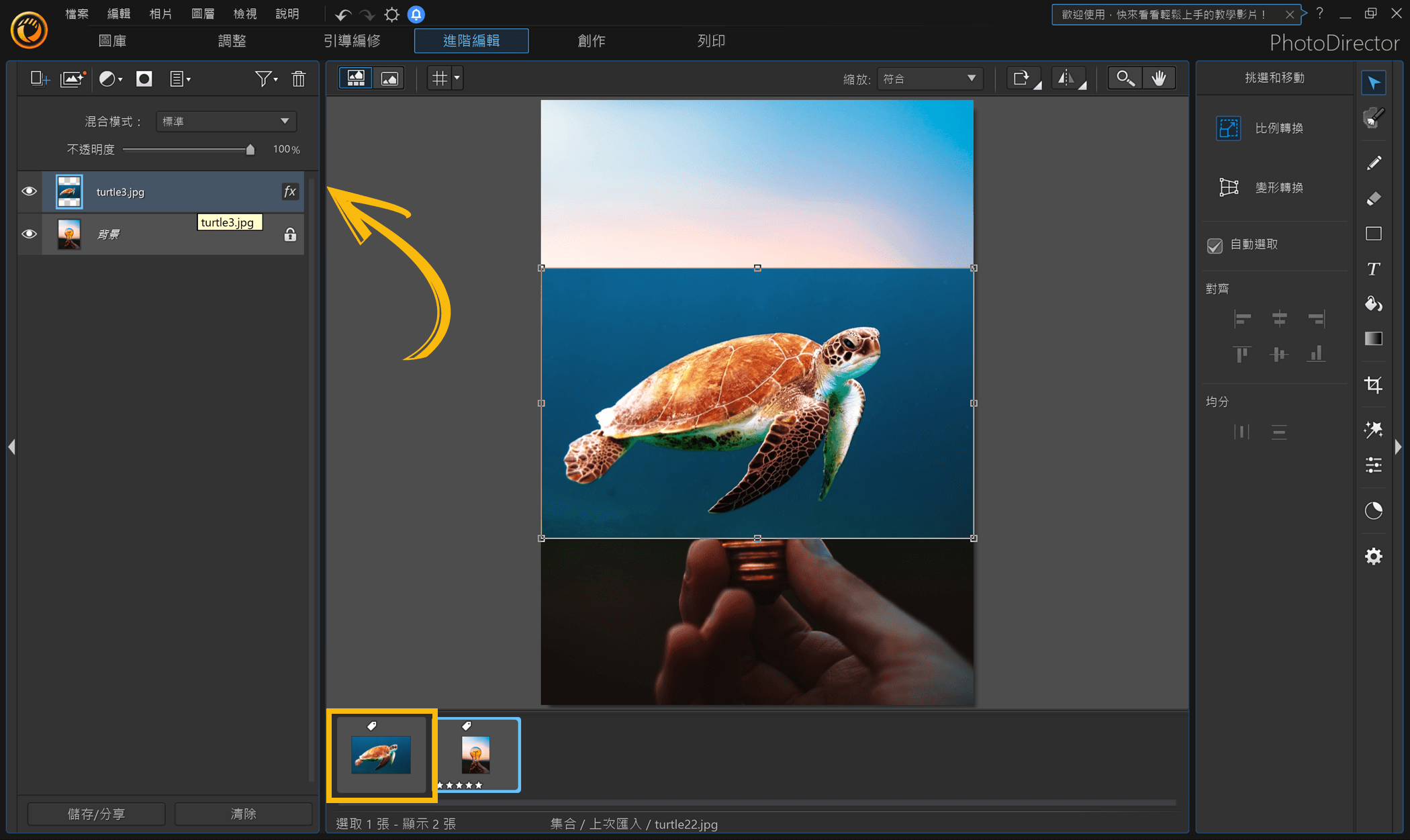
Task: Delete layer with the trash icon
Action: [299, 79]
